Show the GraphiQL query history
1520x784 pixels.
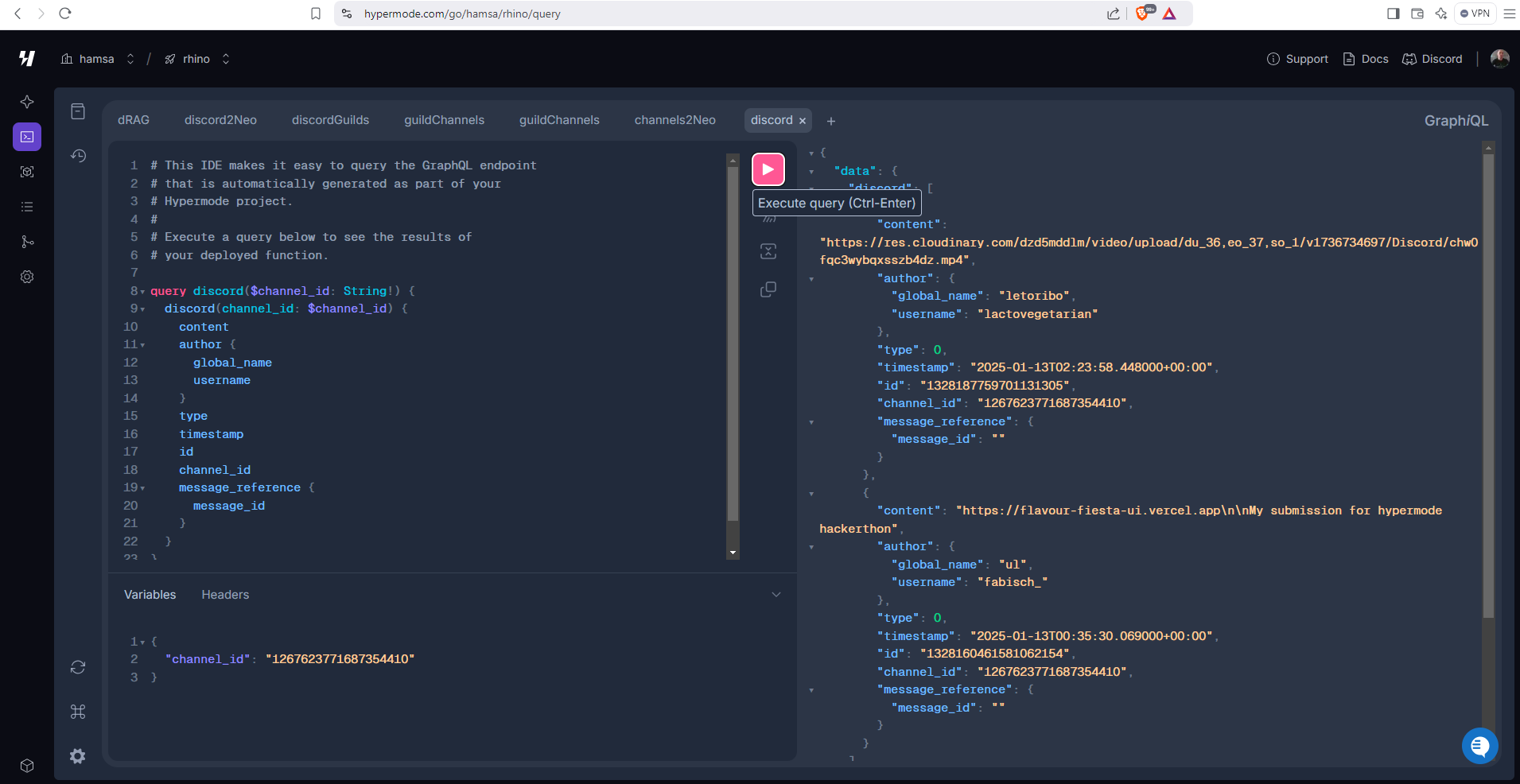[78, 156]
